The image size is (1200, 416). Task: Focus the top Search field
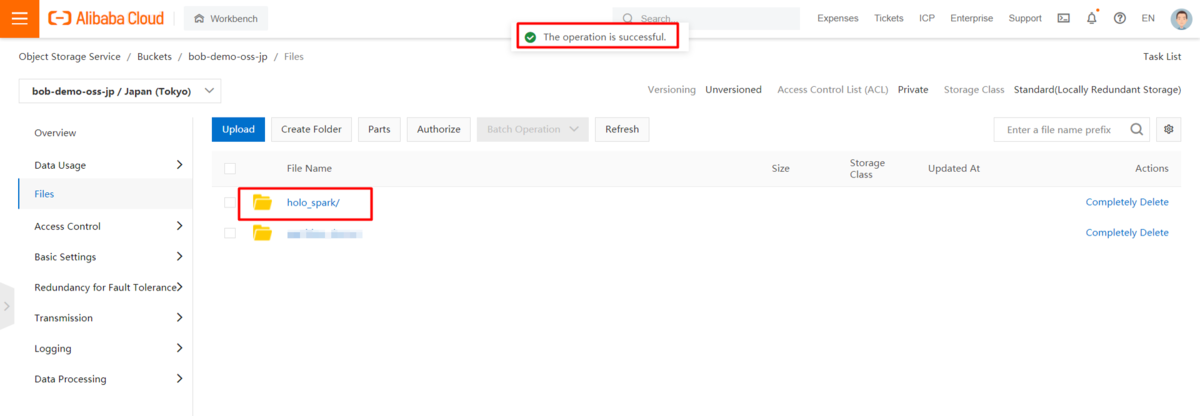706,18
